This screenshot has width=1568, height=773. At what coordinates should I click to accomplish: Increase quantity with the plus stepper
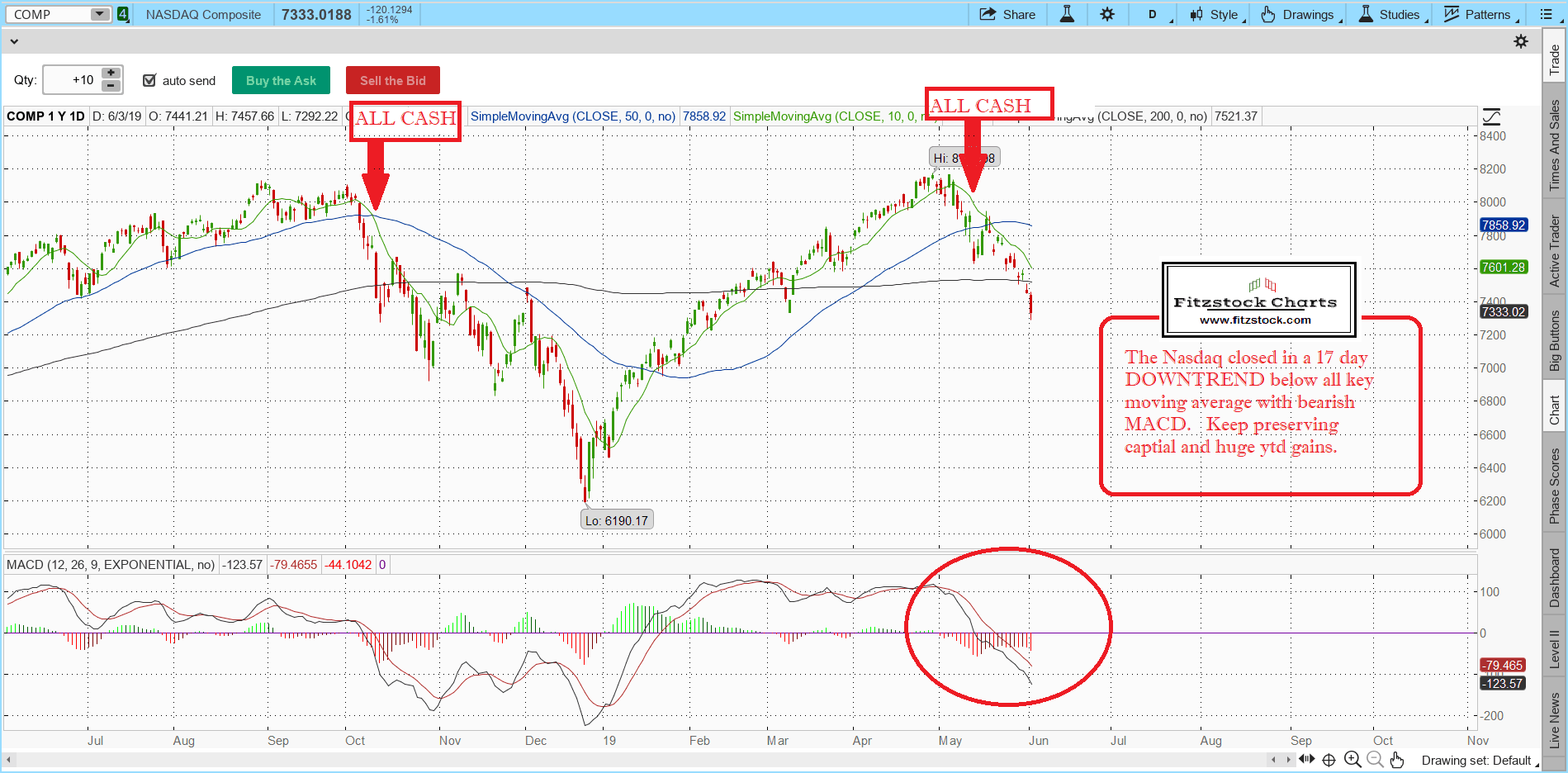[x=111, y=74]
